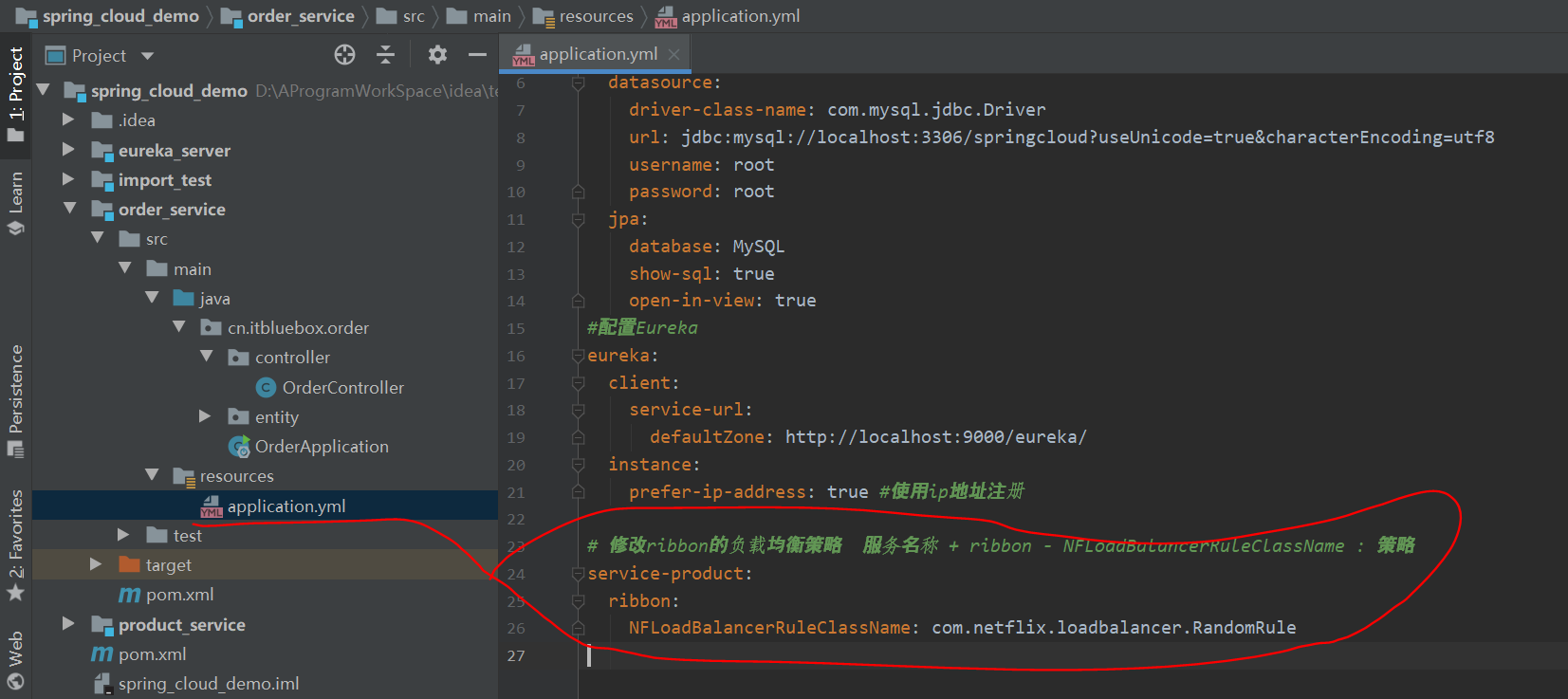1568x699 pixels.
Task: Fold the client block at line 17
Action: pos(578,383)
